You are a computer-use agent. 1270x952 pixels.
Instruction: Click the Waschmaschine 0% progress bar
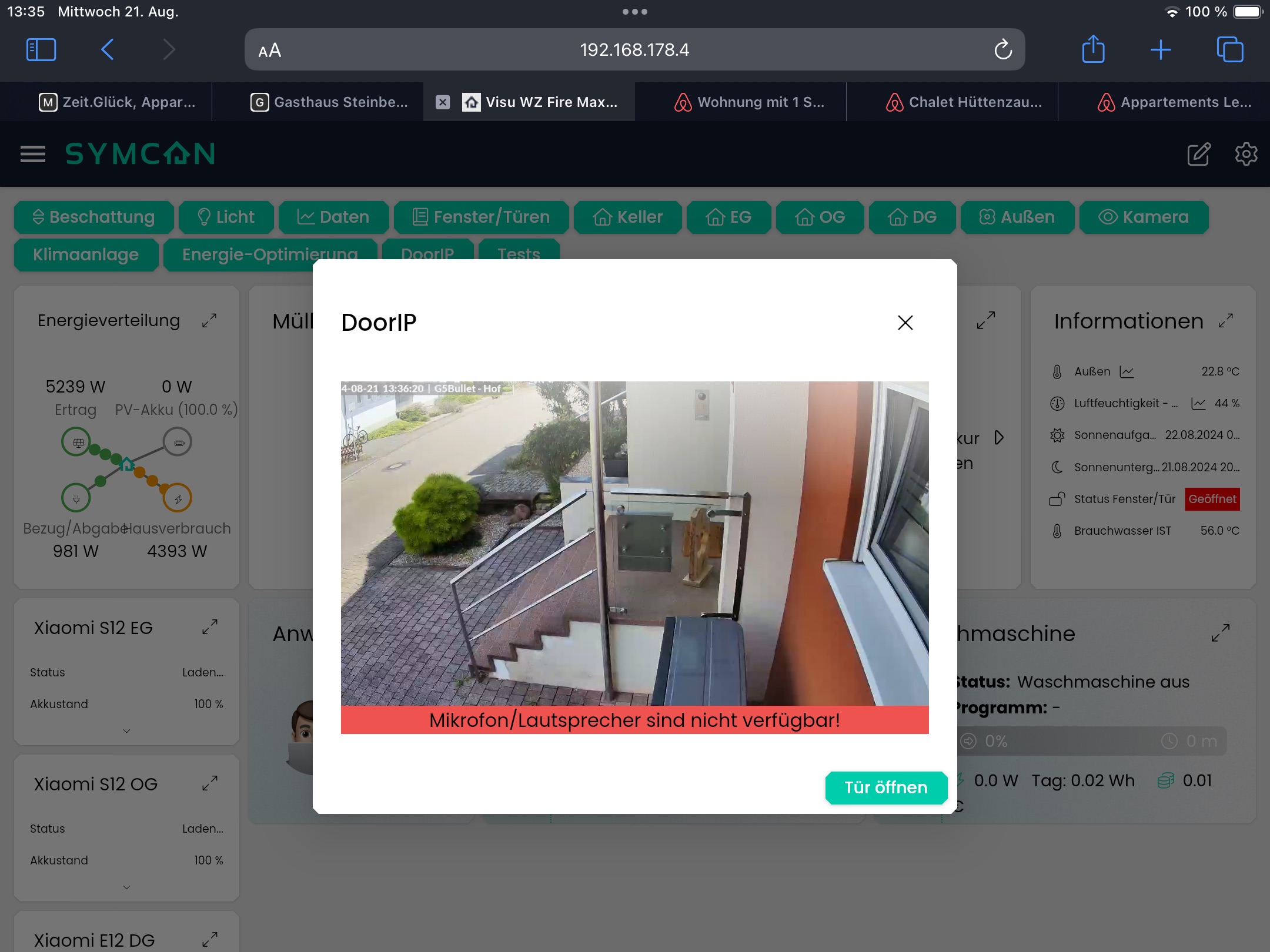(x=1091, y=741)
